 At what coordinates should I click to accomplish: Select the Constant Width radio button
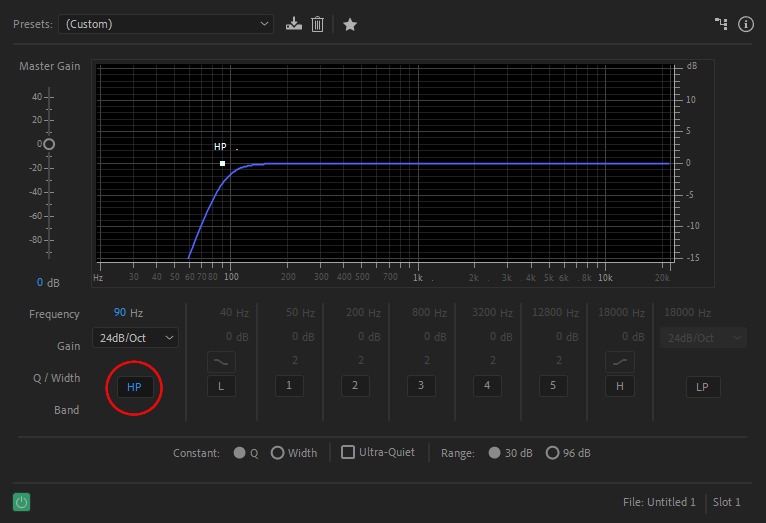277,453
